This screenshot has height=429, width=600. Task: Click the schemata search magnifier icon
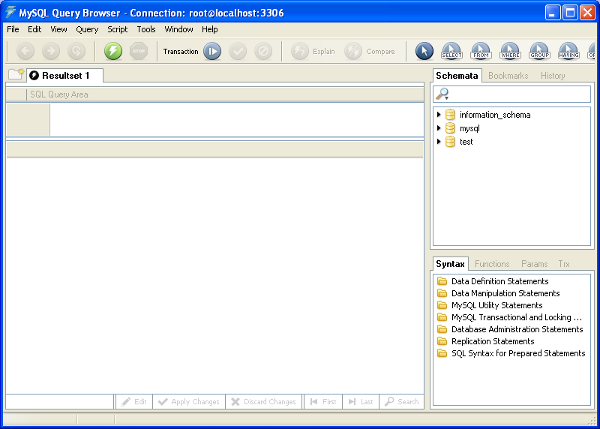click(x=443, y=94)
